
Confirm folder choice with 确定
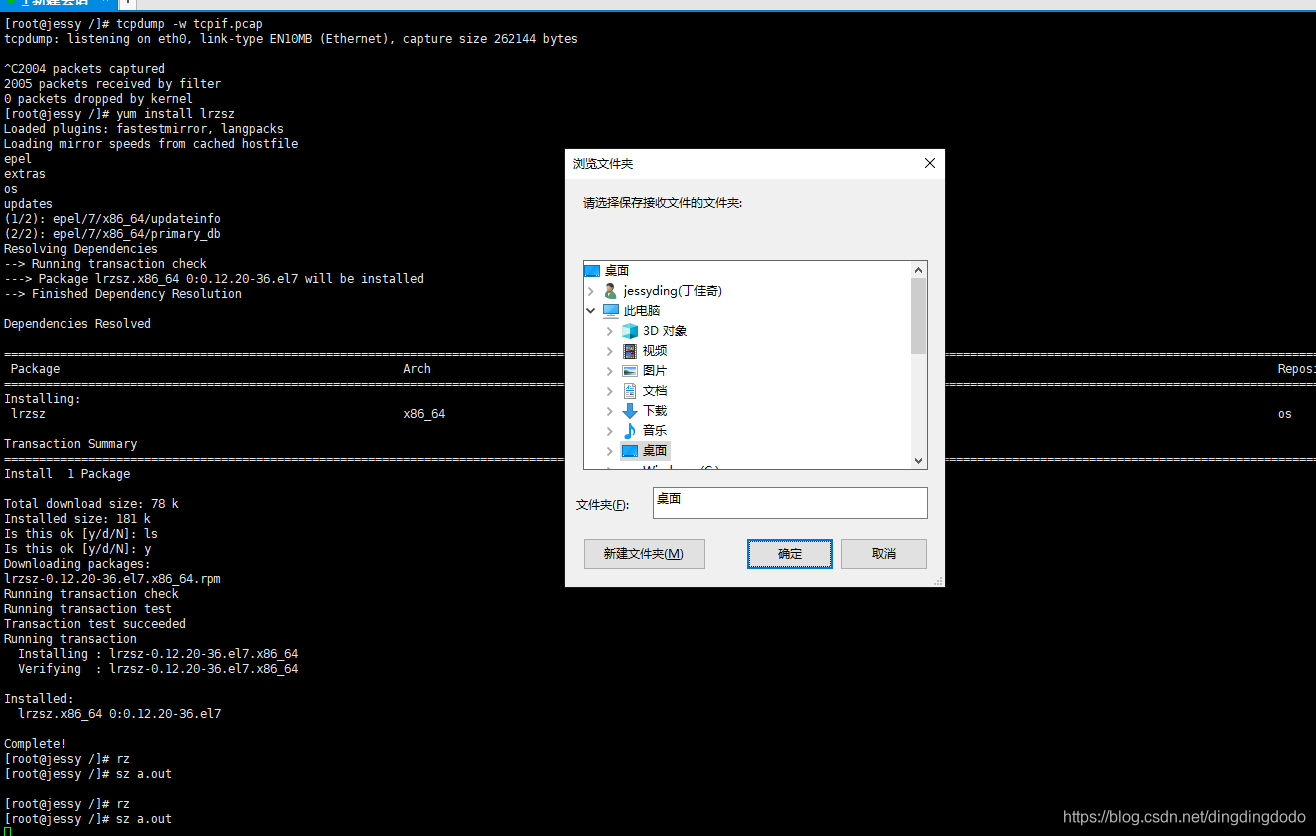[x=790, y=554]
